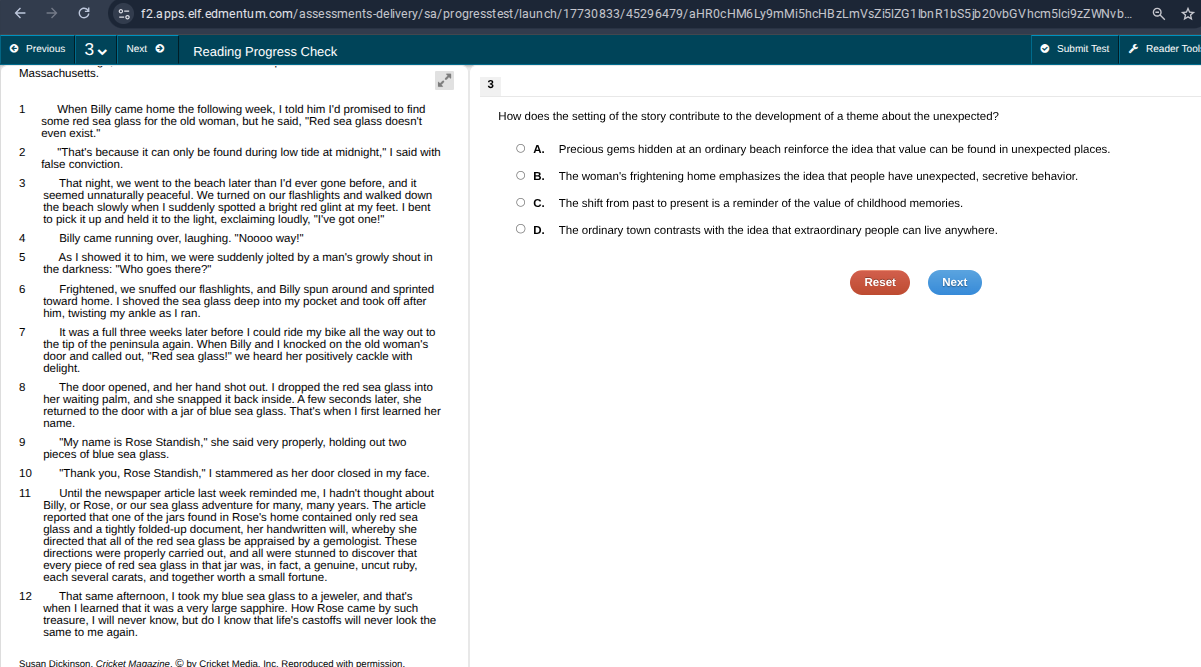Click the browser forward arrow
The height and width of the screenshot is (667, 1201).
click(52, 14)
